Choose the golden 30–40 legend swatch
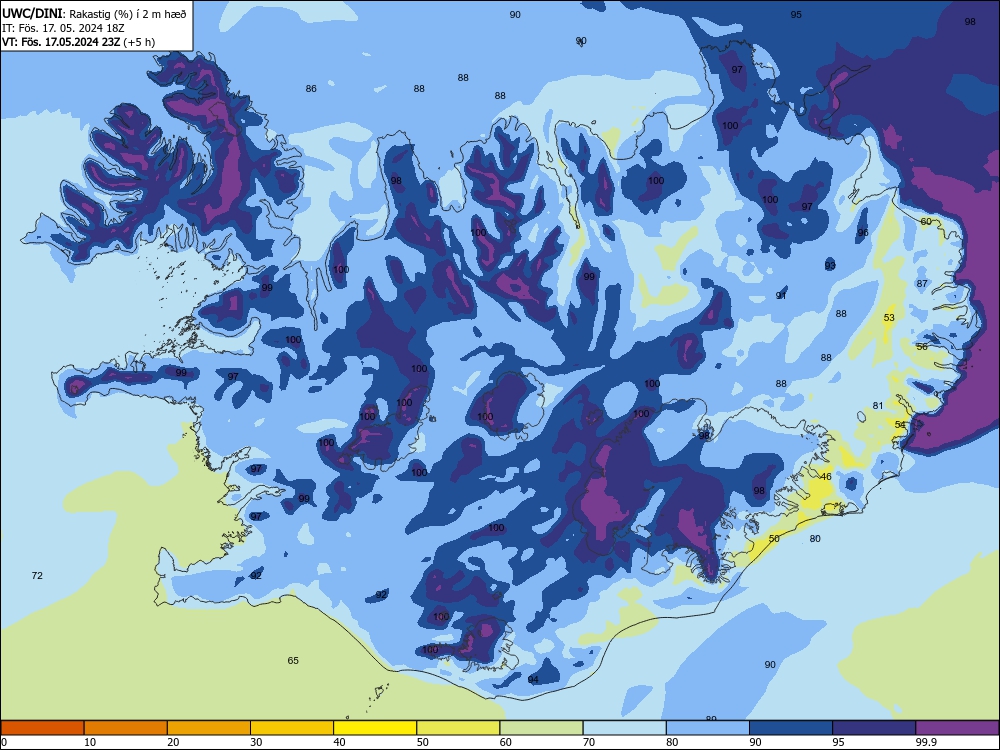Viewport: 1000px width, 750px height. (x=292, y=728)
